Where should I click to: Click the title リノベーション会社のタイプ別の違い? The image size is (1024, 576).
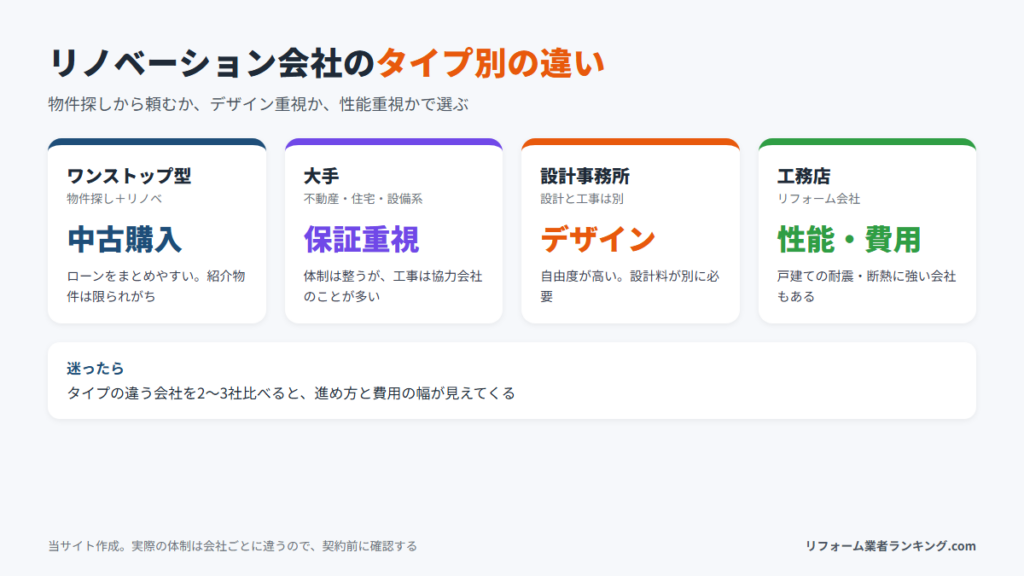click(327, 63)
